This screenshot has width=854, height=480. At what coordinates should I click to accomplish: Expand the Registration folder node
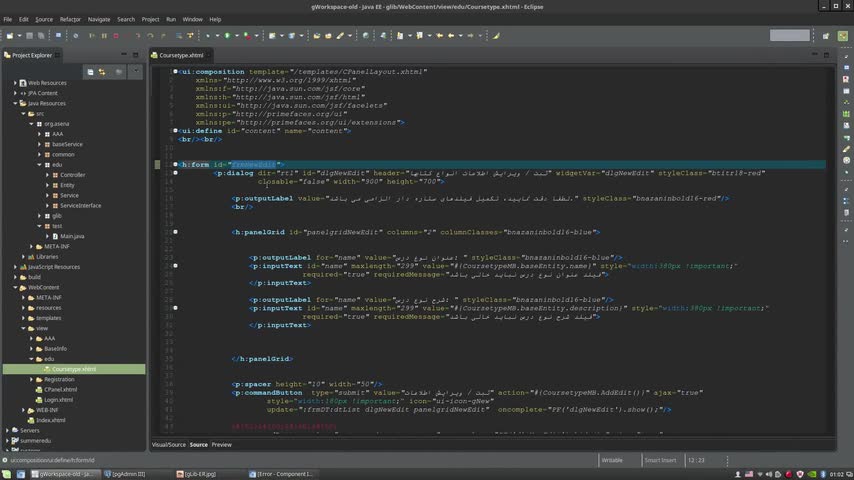coord(32,379)
